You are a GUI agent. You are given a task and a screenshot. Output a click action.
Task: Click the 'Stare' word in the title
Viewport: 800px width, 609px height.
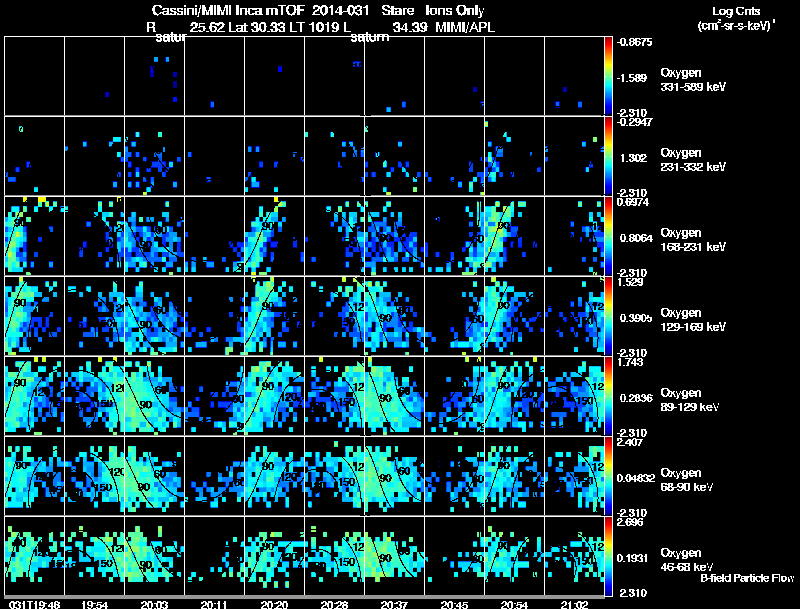coord(397,10)
